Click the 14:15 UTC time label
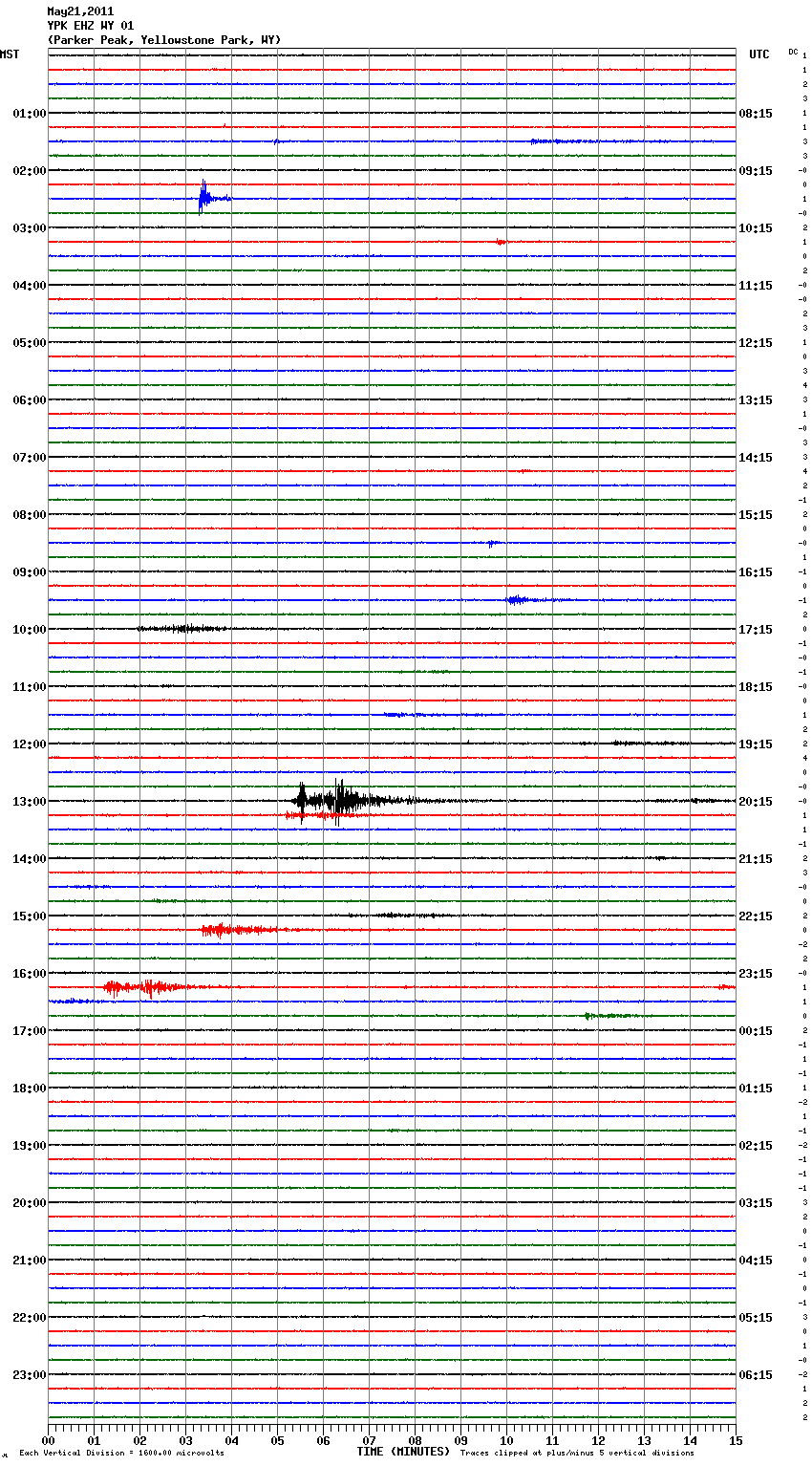Viewport: 812px width, 1466px height. 756,458
